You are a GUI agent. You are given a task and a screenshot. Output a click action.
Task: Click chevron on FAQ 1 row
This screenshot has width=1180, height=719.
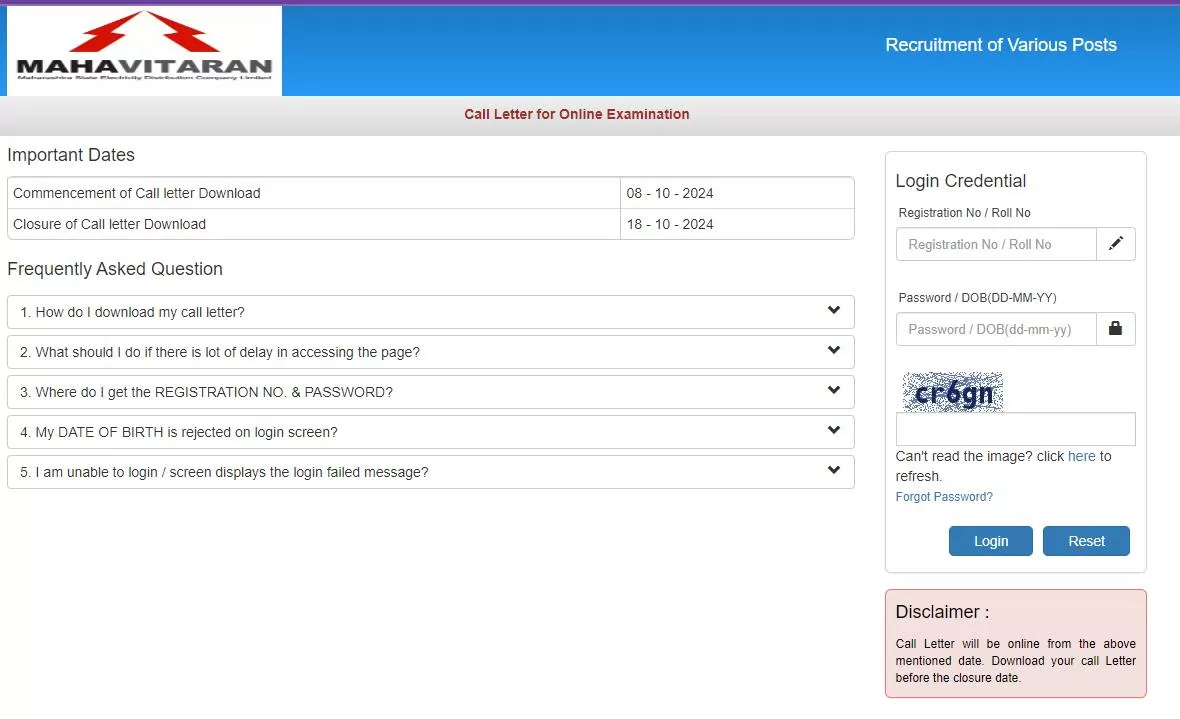point(833,310)
